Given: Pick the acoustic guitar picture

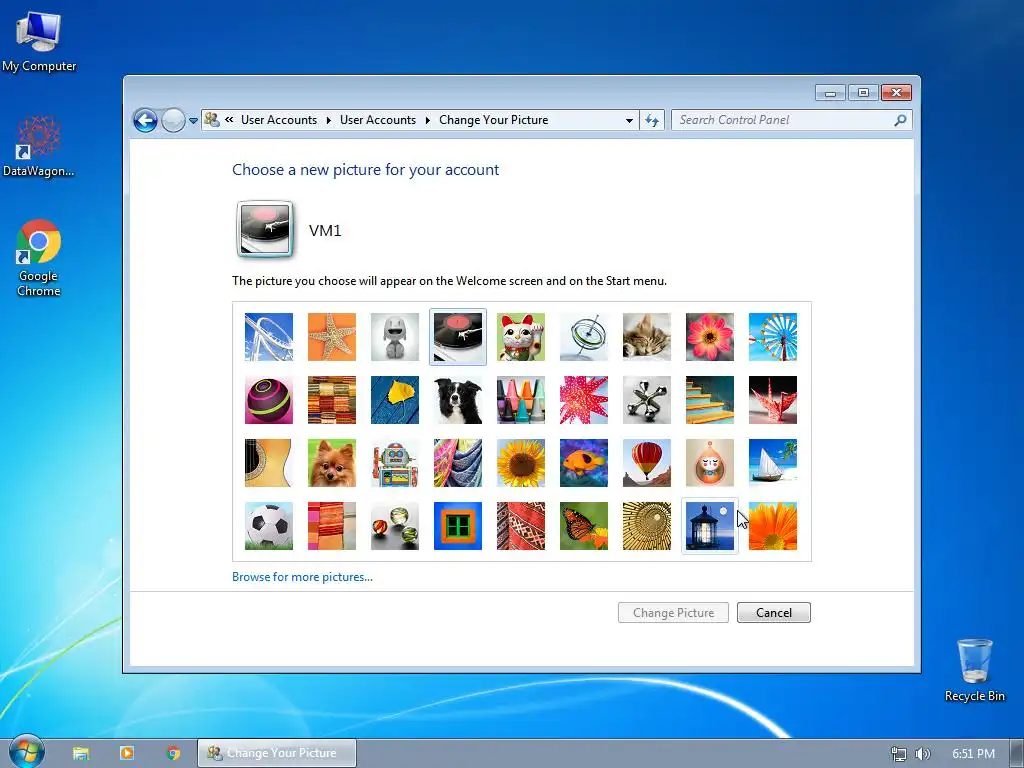Looking at the screenshot, I should [268, 463].
